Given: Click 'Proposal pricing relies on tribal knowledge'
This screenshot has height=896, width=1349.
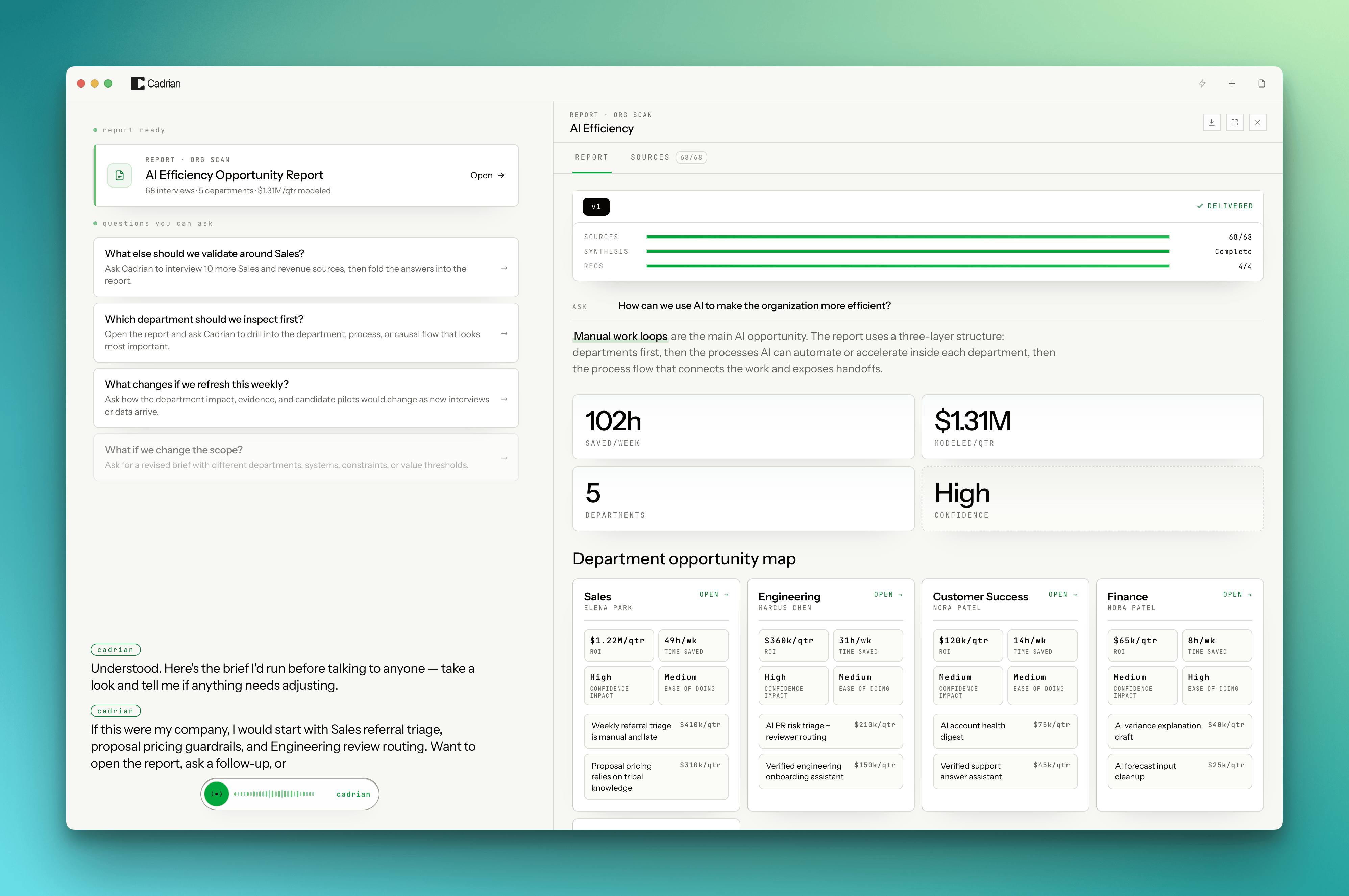Looking at the screenshot, I should pos(656,777).
